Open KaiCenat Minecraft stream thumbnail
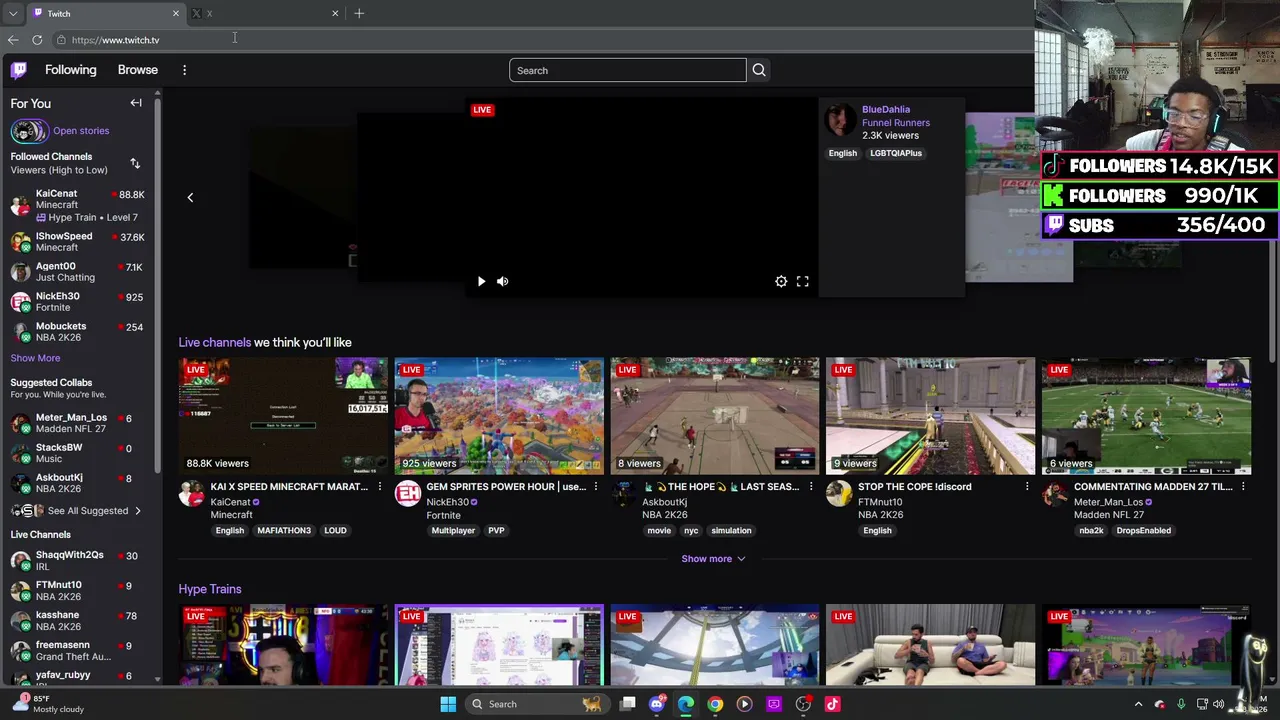The height and width of the screenshot is (720, 1280). coord(283,416)
